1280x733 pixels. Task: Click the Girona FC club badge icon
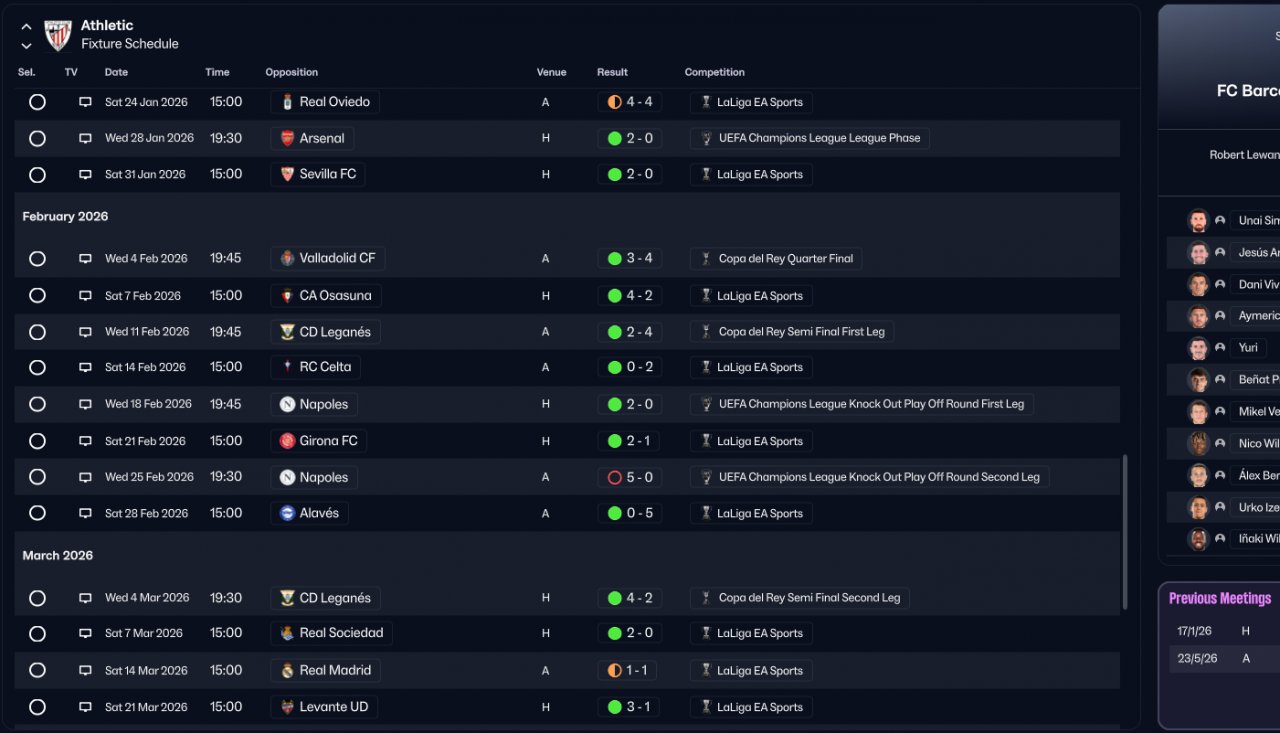[287, 441]
